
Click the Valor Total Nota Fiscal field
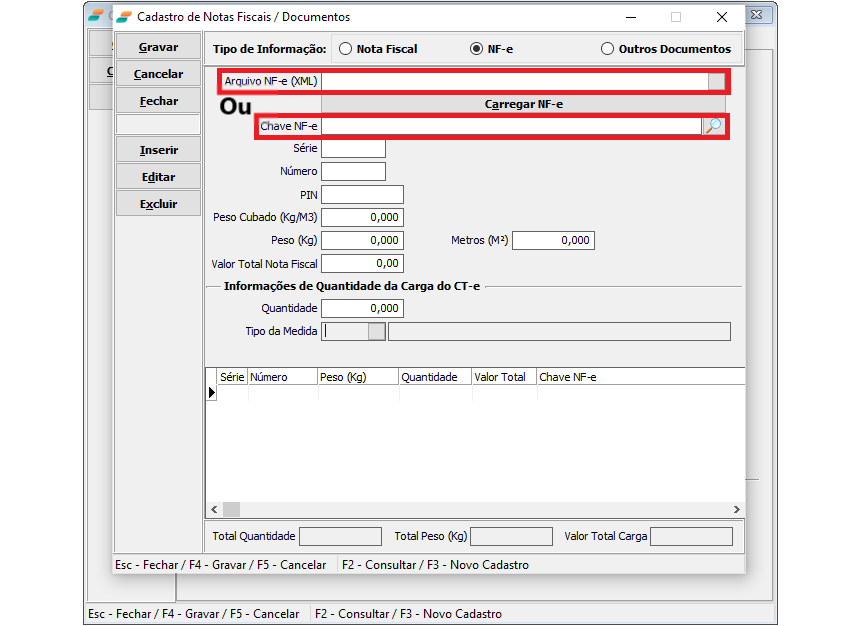362,264
